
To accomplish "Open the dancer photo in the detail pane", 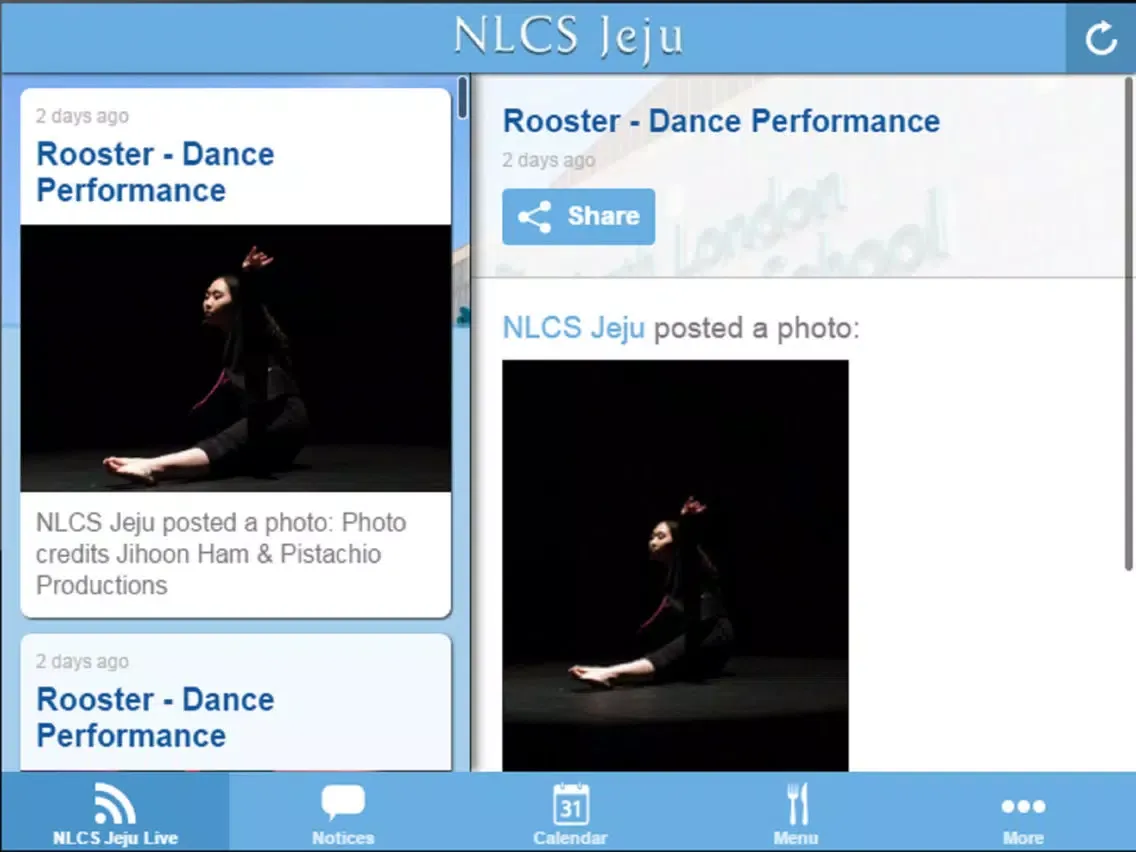I will (675, 565).
